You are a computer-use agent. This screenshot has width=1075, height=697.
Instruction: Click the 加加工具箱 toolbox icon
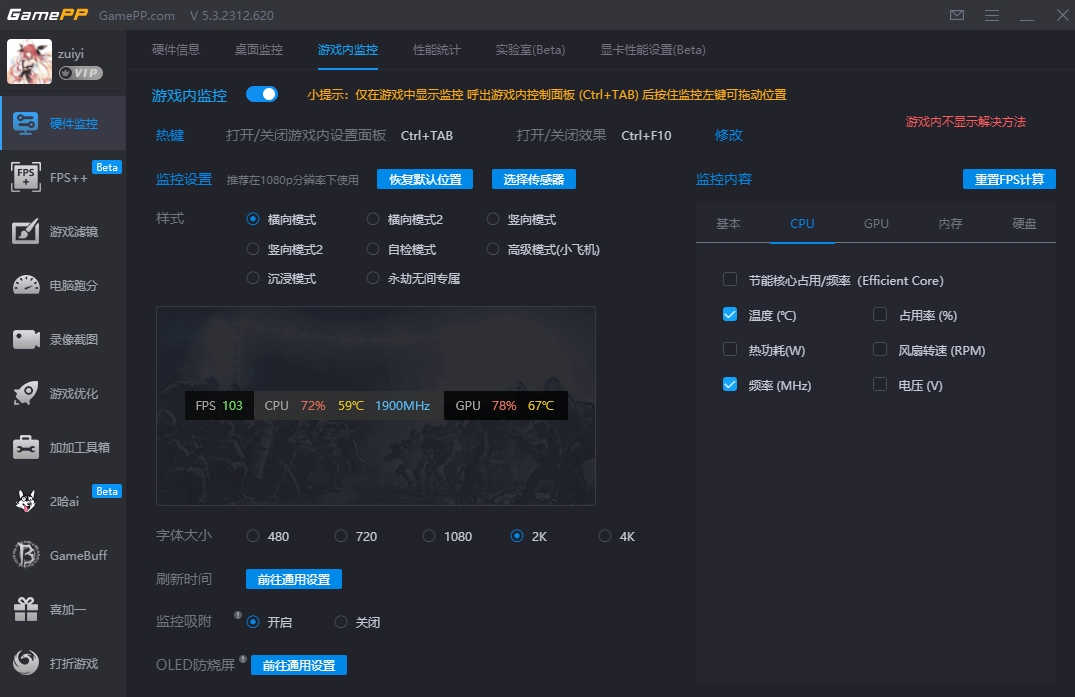coord(26,447)
